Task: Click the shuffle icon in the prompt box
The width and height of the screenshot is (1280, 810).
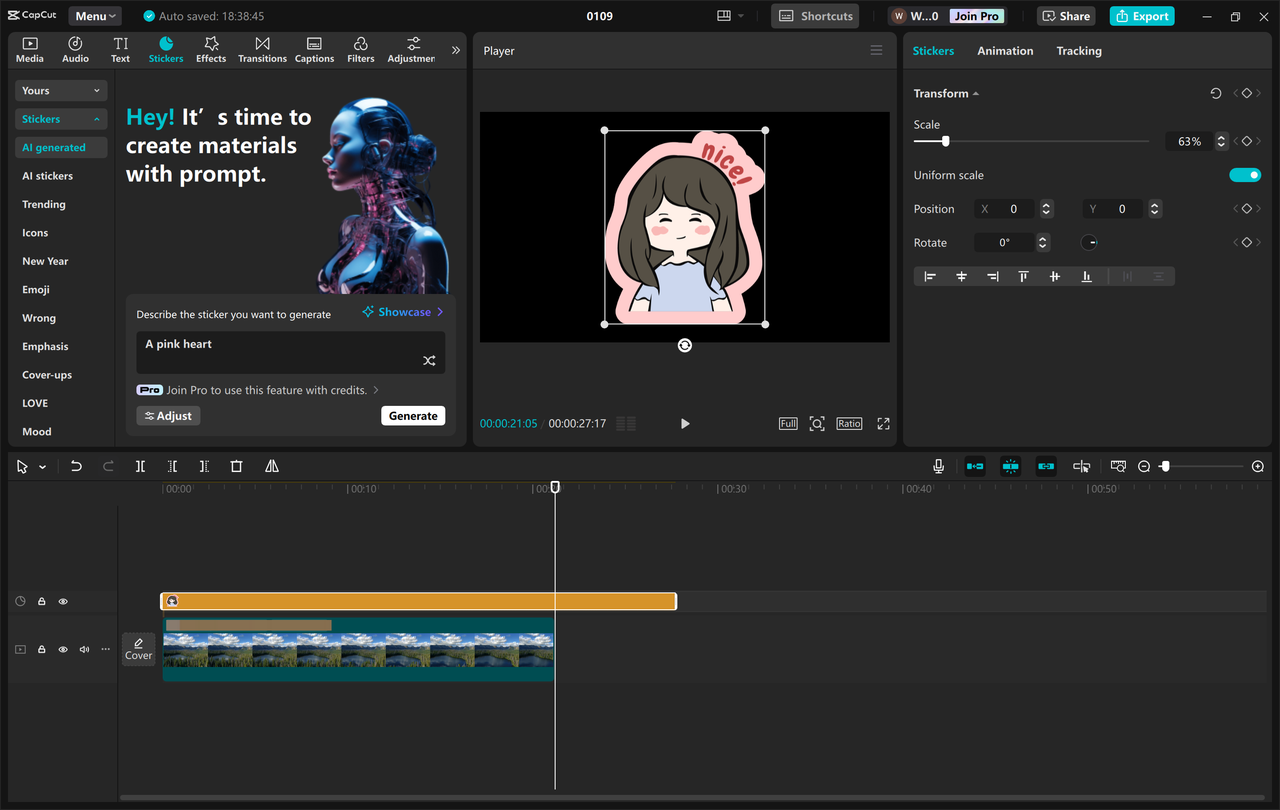Action: [x=429, y=358]
